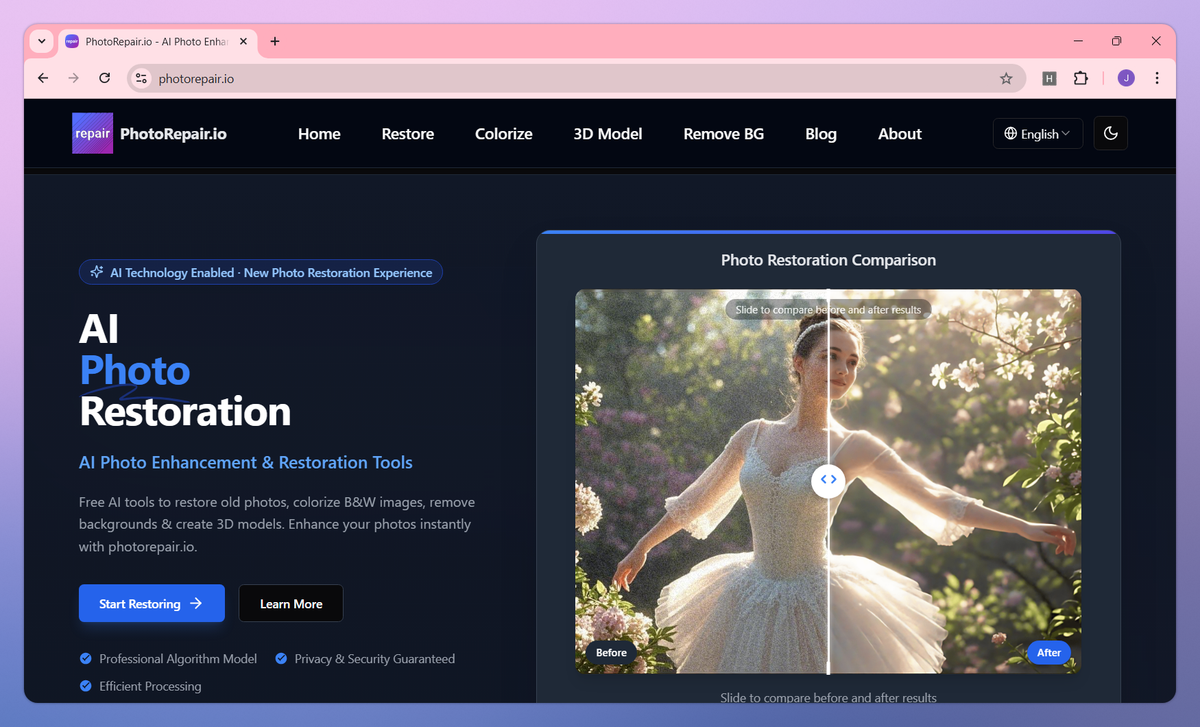1200x727 pixels.
Task: Select 3D Model in navigation
Action: tap(608, 134)
